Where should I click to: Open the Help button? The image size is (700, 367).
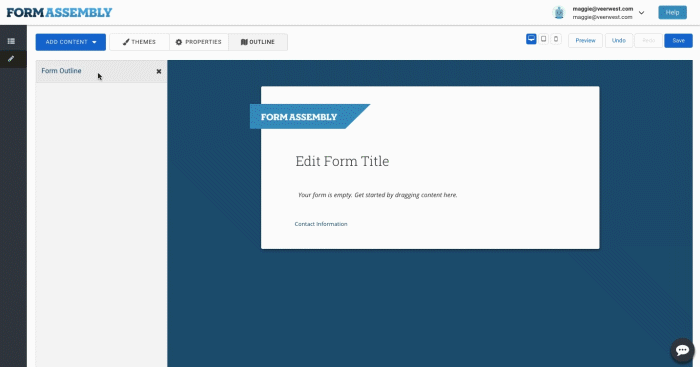coord(672,13)
